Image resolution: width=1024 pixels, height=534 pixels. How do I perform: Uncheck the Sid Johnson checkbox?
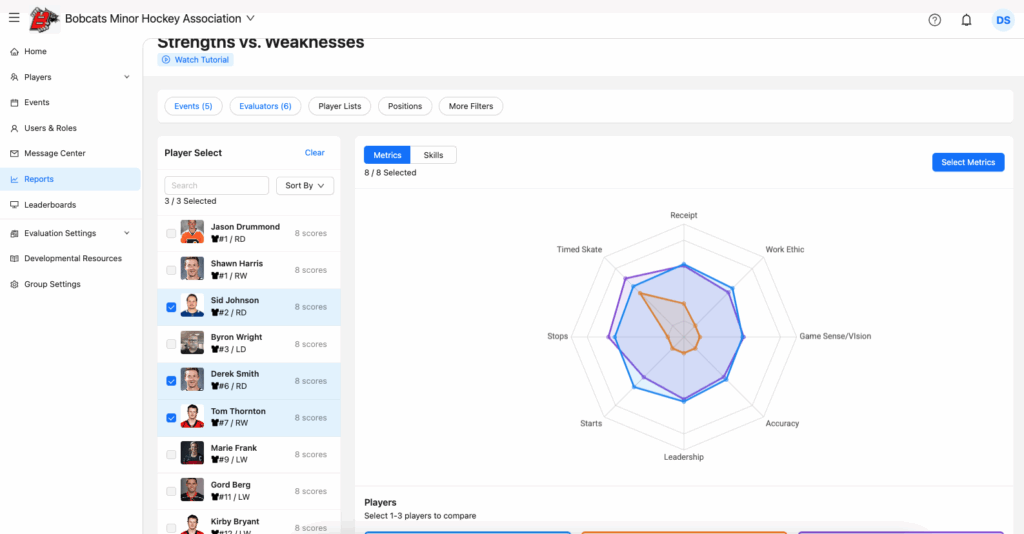pos(171,307)
